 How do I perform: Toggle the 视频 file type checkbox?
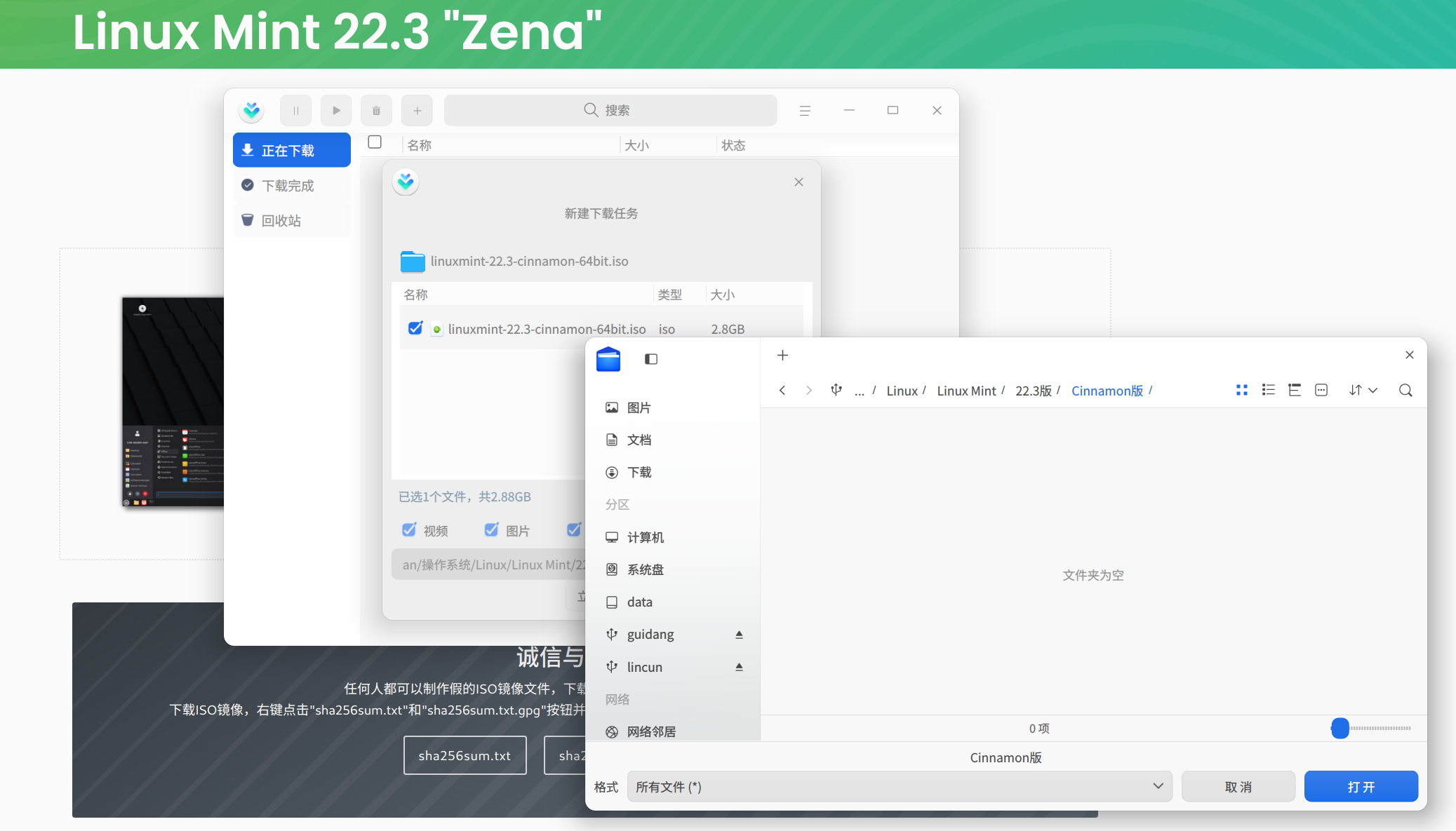tap(409, 530)
